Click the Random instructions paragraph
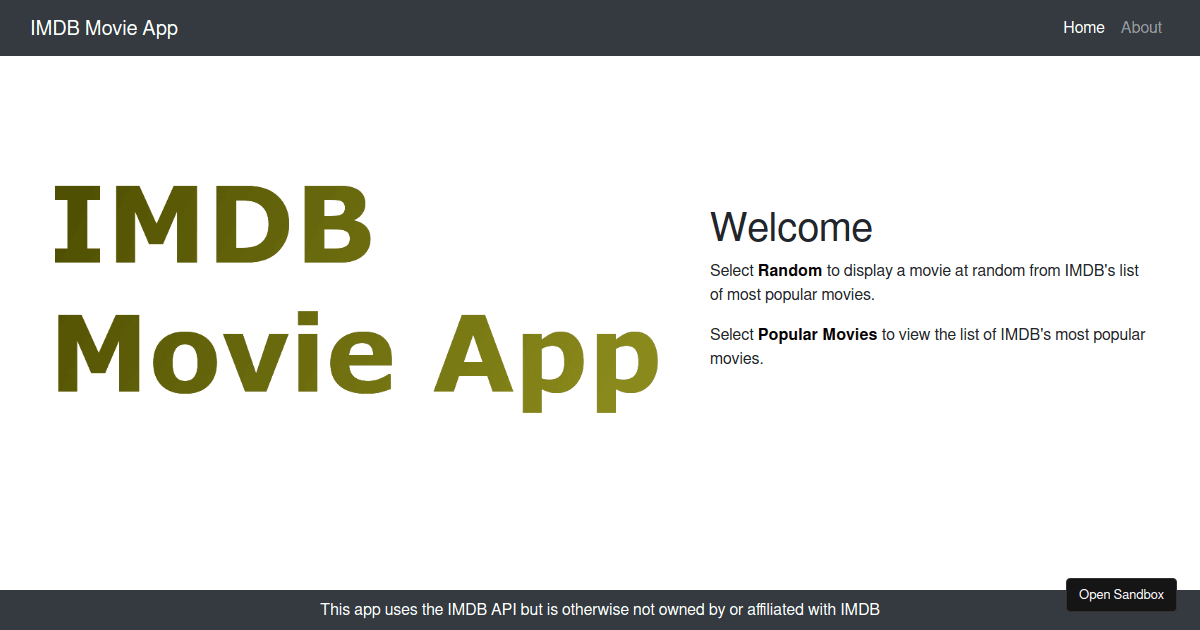Image resolution: width=1200 pixels, height=630 pixels. pyautogui.click(x=927, y=282)
